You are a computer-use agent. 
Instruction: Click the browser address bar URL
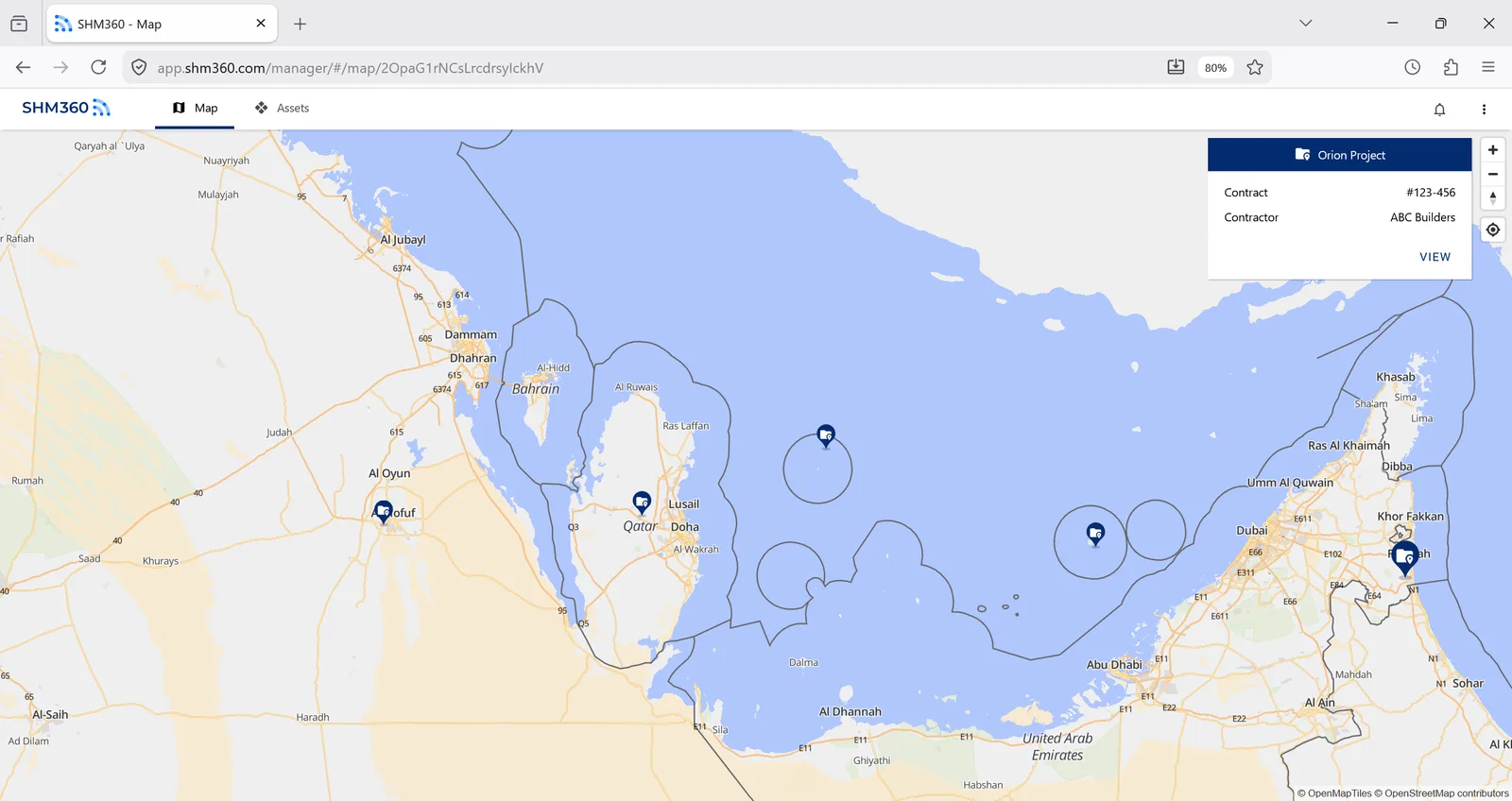pyautogui.click(x=350, y=68)
